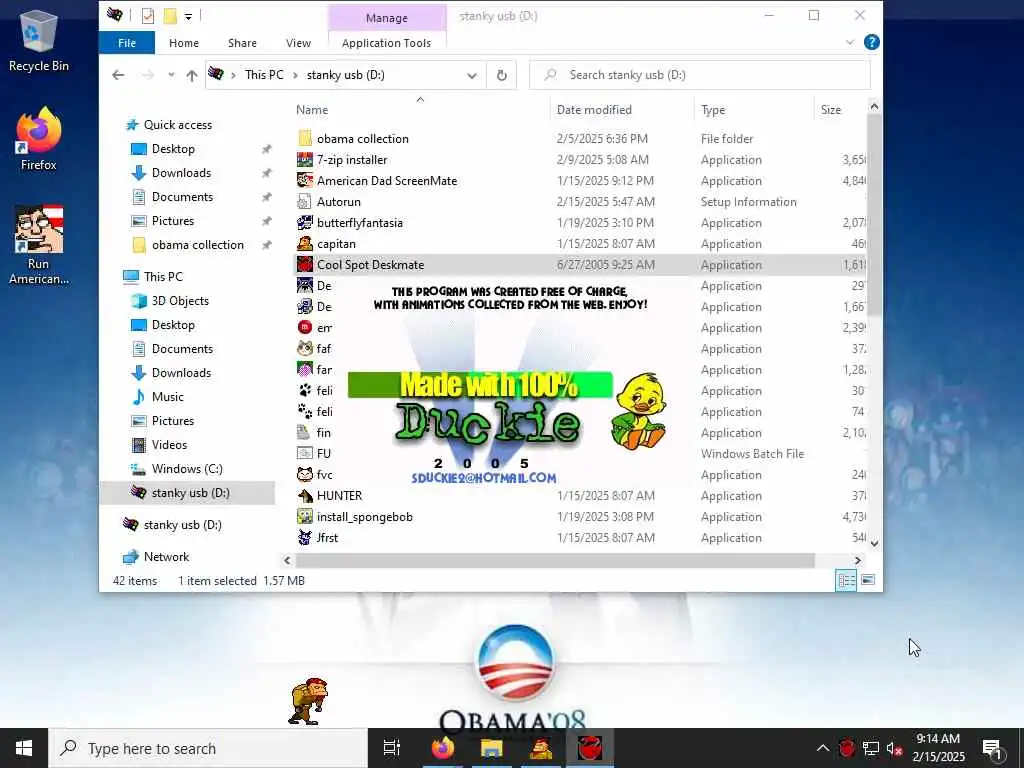Open the File tab
Image resolution: width=1024 pixels, height=768 pixels.
[x=127, y=42]
